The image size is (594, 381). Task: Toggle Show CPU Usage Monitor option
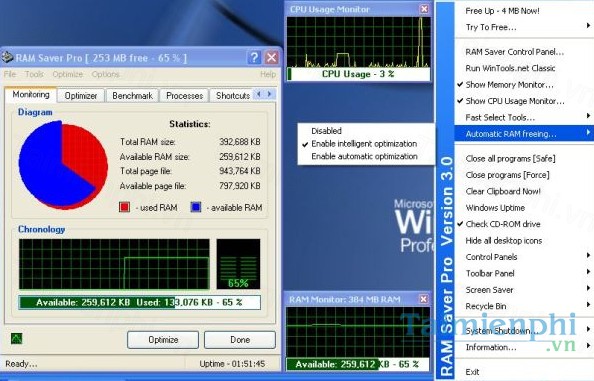[524, 101]
